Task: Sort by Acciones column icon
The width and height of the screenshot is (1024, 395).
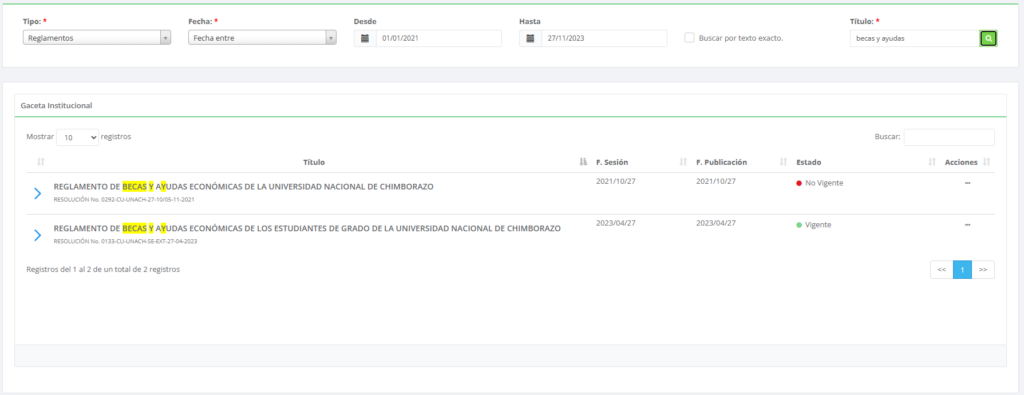Action: (986, 162)
